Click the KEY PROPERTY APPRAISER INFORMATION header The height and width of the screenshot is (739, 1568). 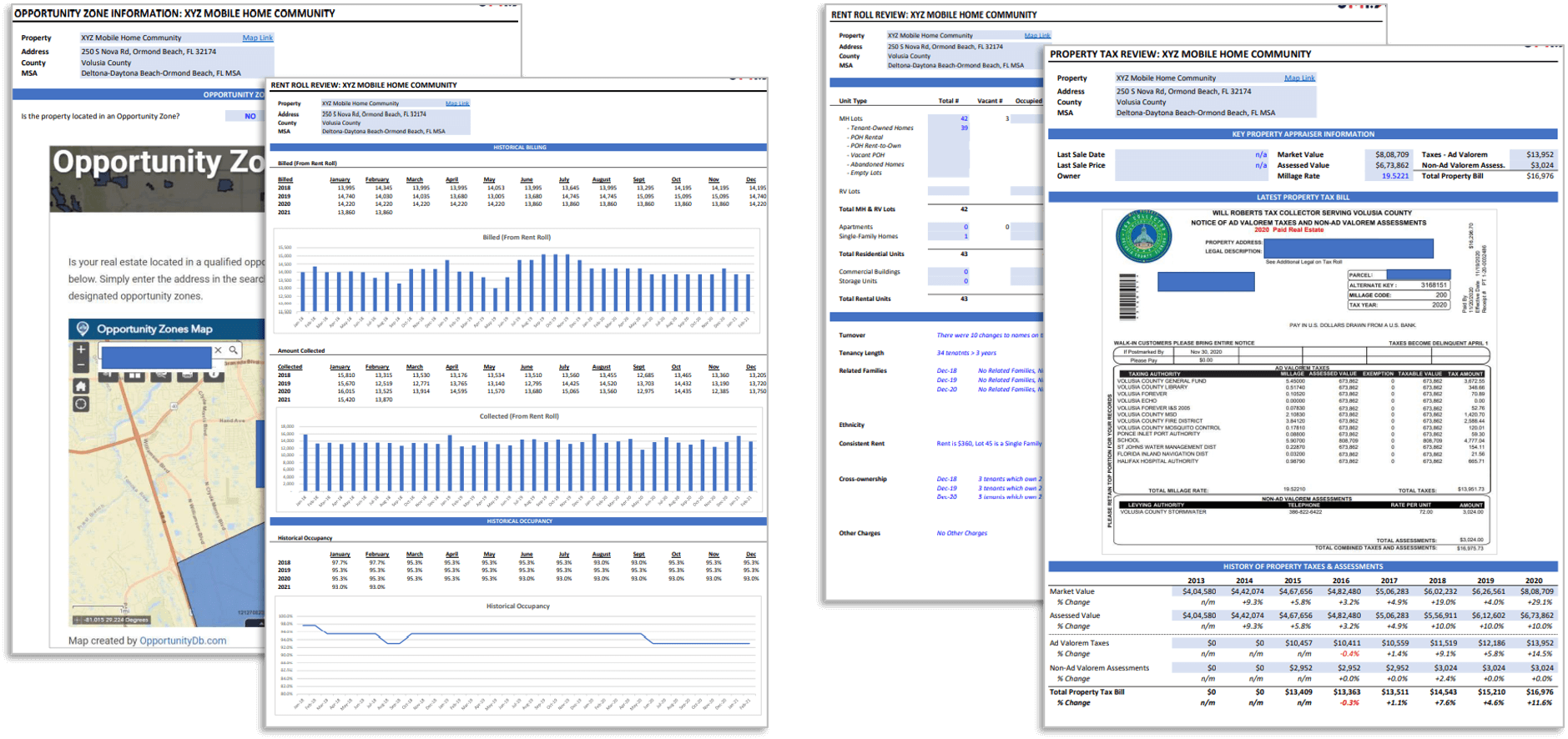1303,133
